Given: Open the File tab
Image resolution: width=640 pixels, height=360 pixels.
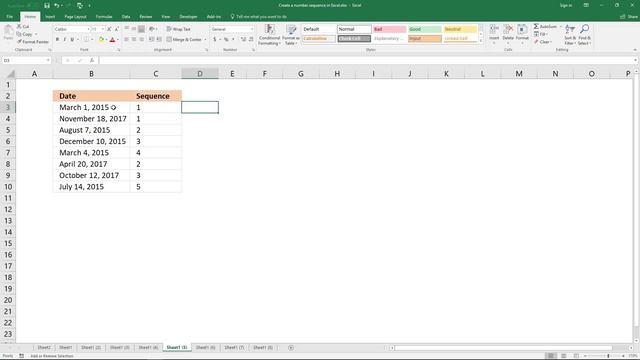Looking at the screenshot, I should [10, 17].
